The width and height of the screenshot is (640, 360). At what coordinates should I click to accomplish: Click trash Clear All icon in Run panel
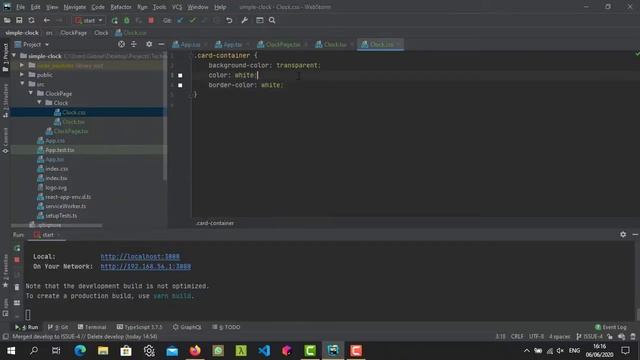point(17,287)
